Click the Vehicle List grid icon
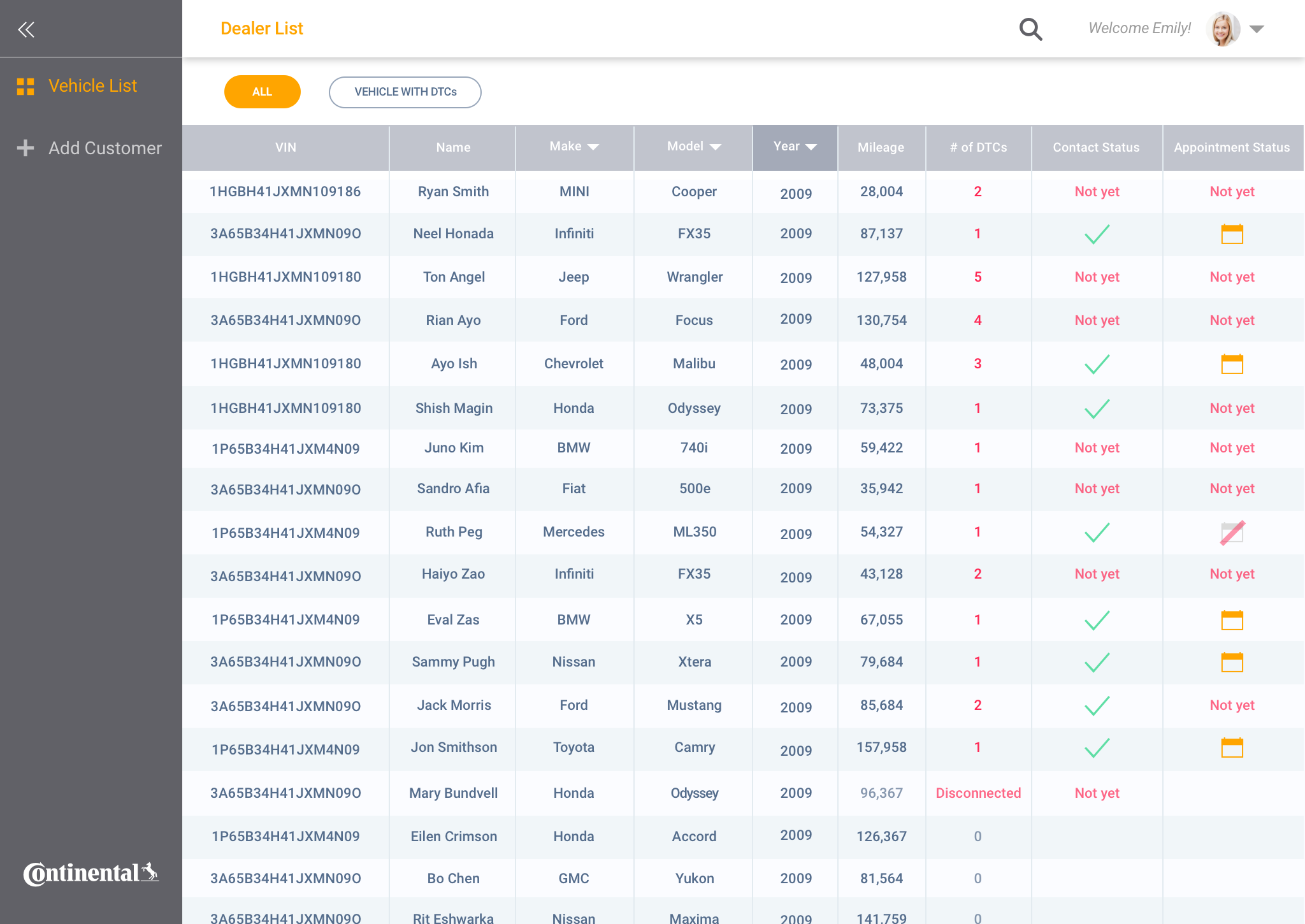This screenshot has height=924, width=1305. click(25, 87)
